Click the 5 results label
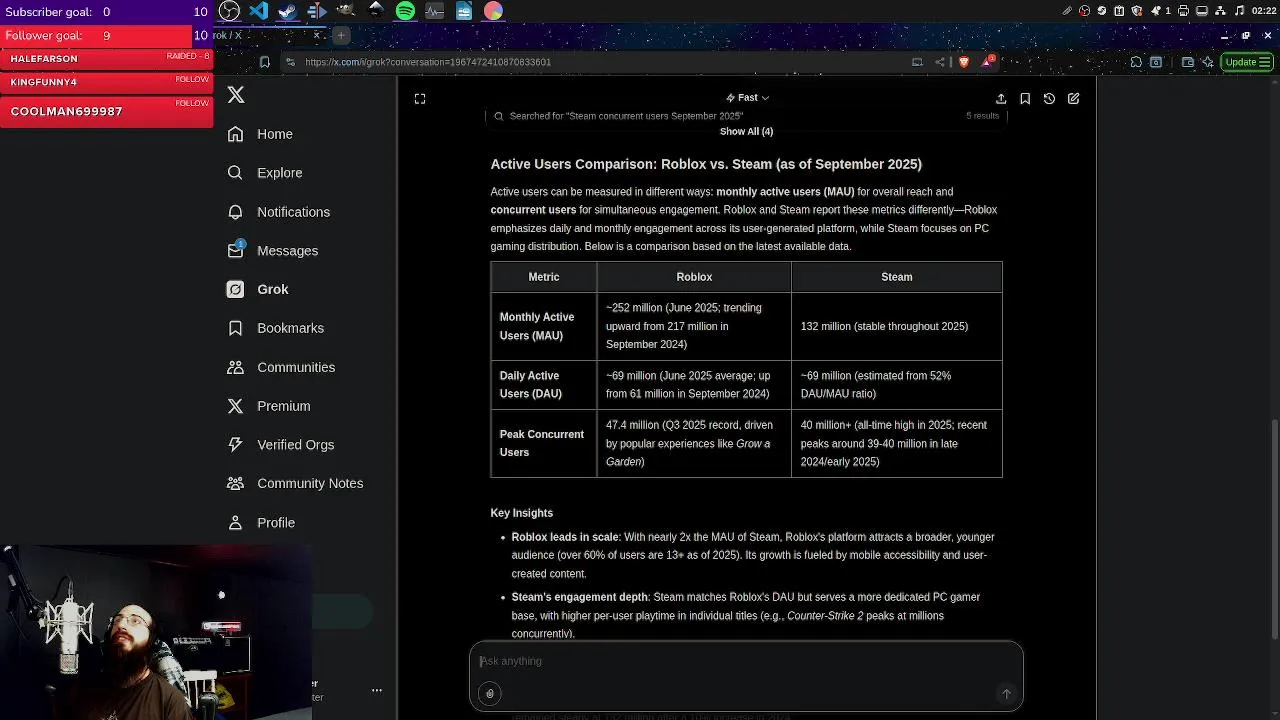Viewport: 1280px width, 720px height. point(982,116)
